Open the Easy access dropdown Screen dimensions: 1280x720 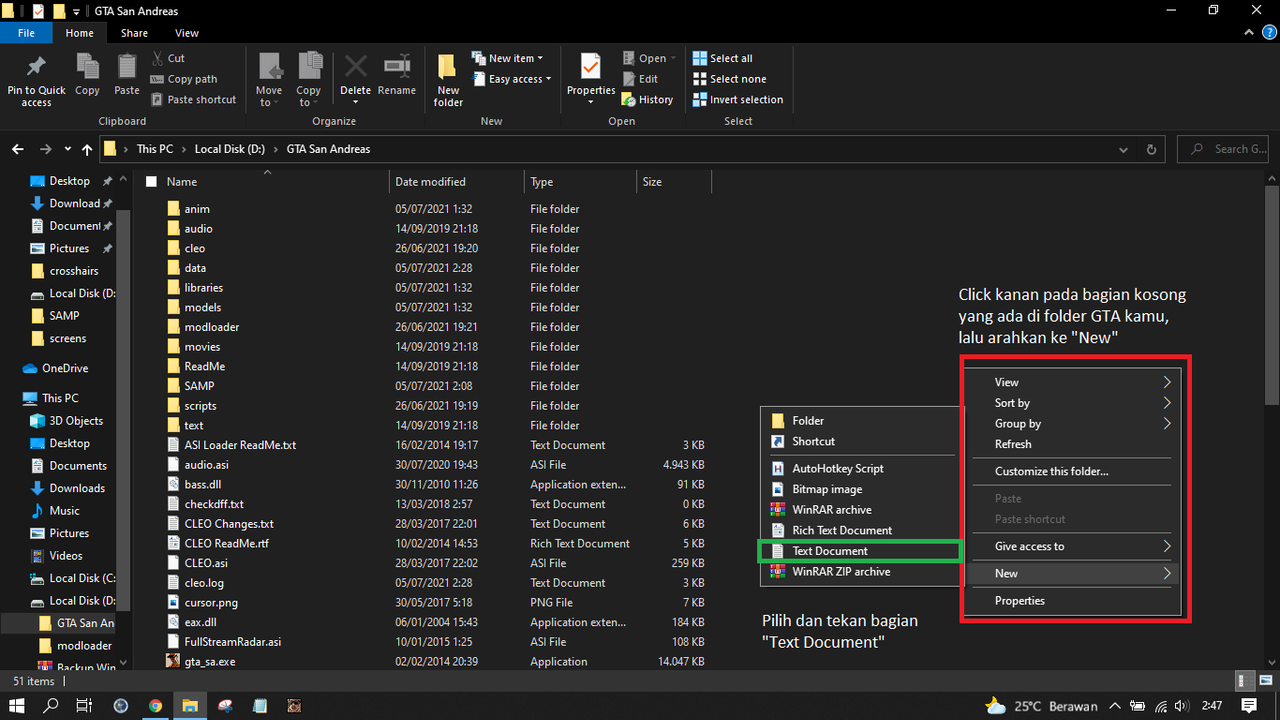[512, 79]
